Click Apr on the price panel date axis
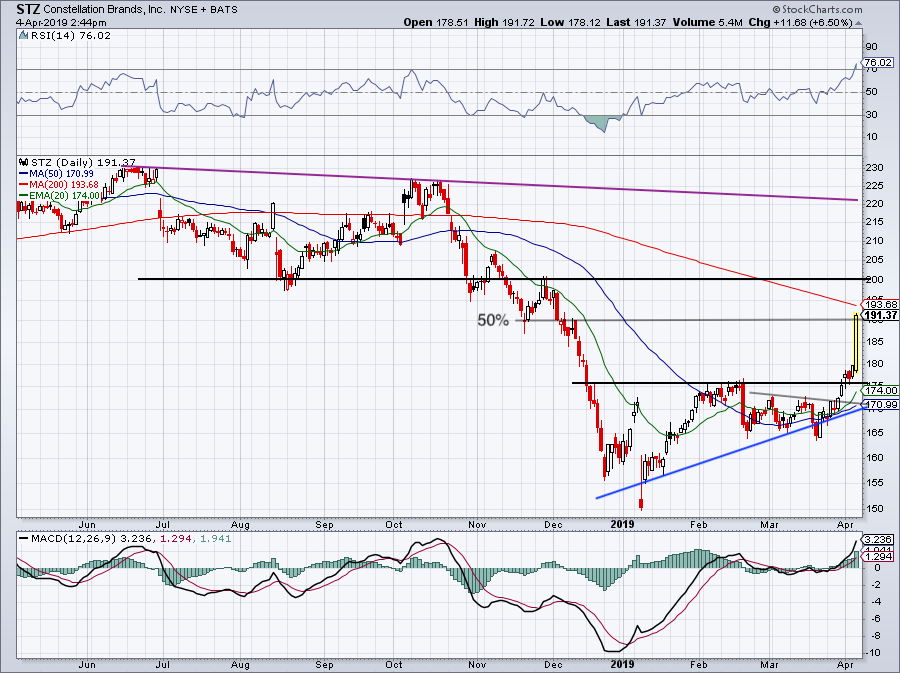 pos(845,524)
